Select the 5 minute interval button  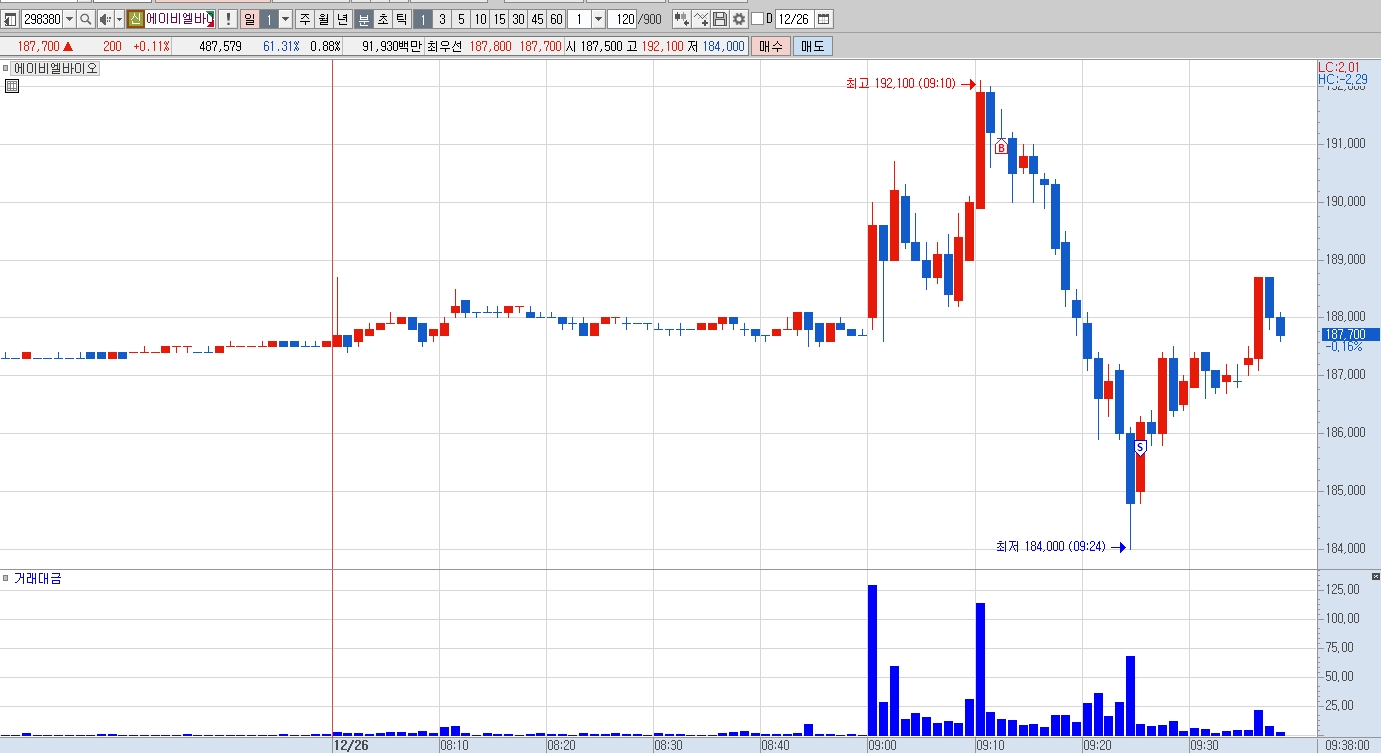click(x=461, y=19)
